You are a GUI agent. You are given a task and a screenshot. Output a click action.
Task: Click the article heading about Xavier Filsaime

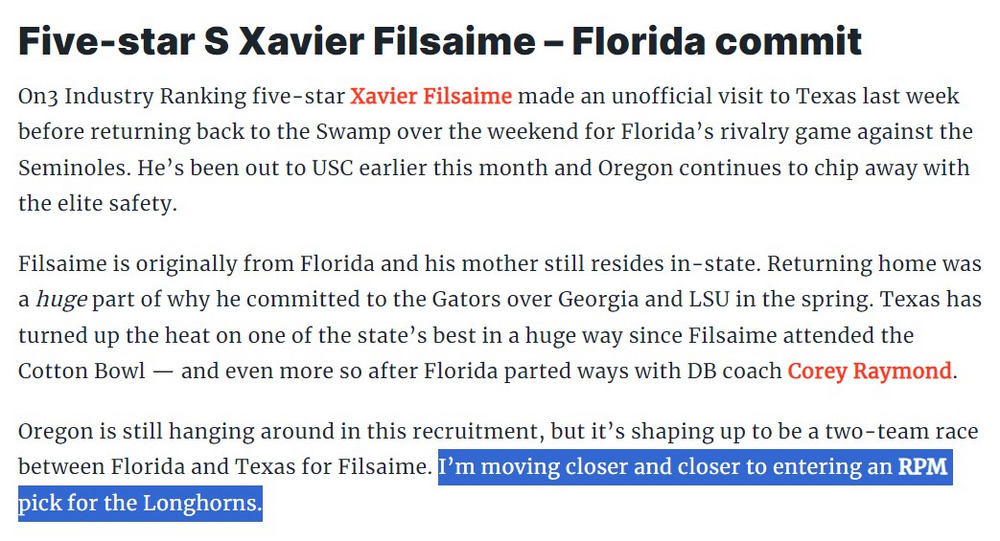pos(440,41)
